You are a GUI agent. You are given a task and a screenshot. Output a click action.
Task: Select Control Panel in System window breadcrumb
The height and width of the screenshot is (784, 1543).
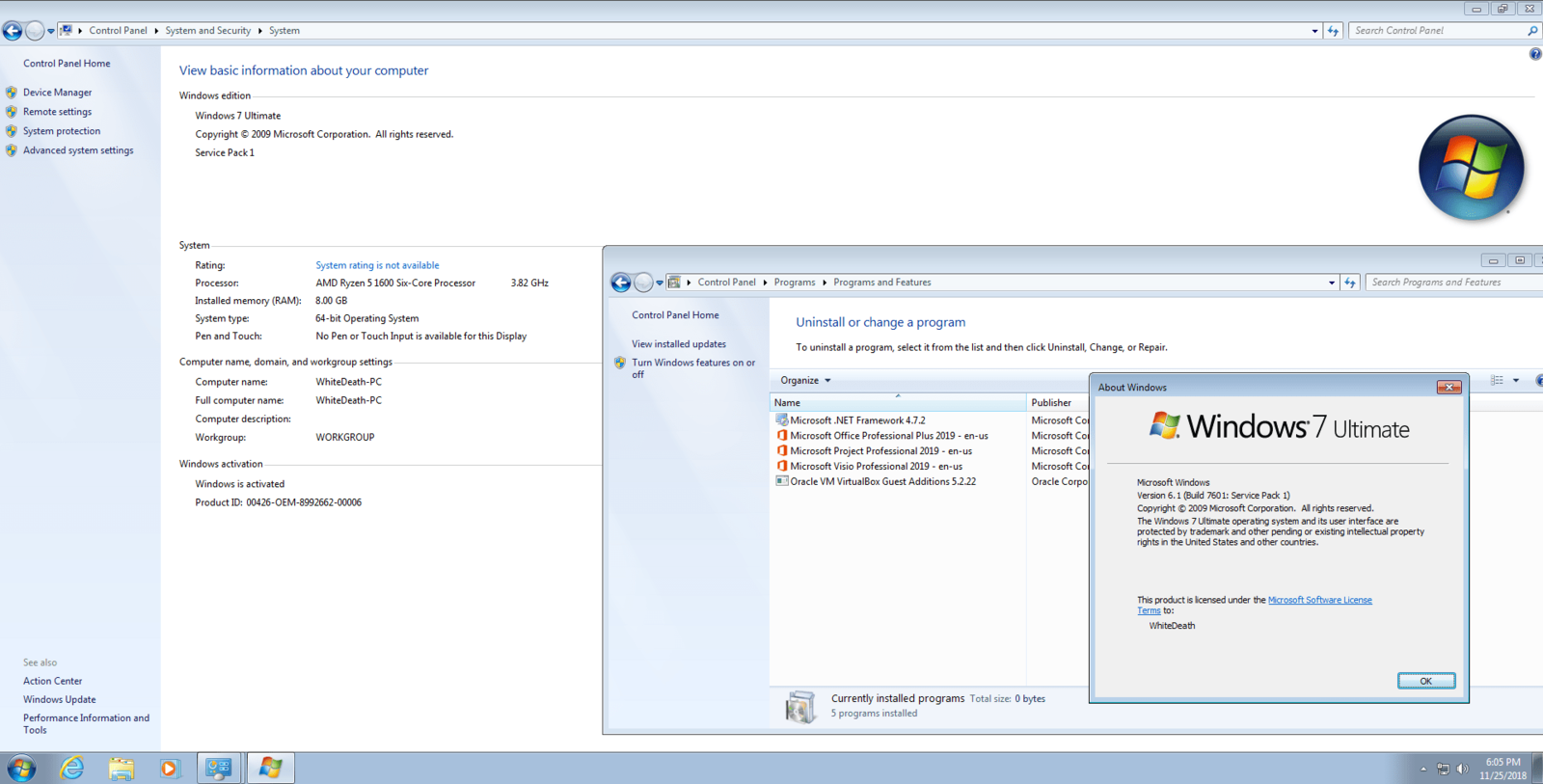tap(119, 31)
